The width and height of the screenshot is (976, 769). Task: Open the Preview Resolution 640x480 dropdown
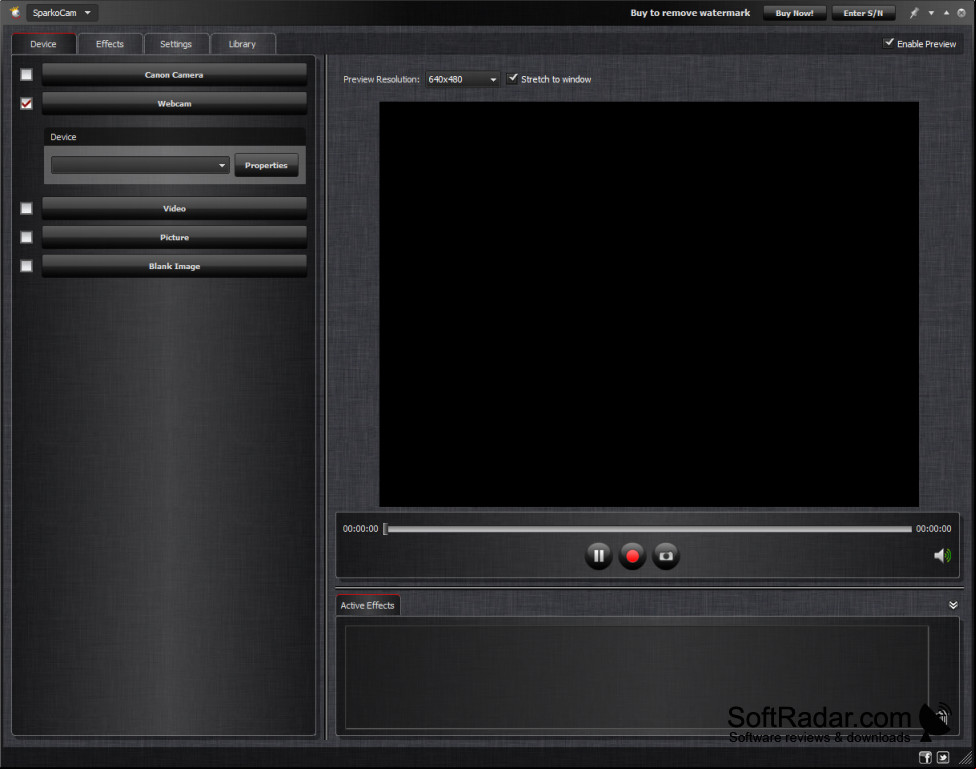462,79
